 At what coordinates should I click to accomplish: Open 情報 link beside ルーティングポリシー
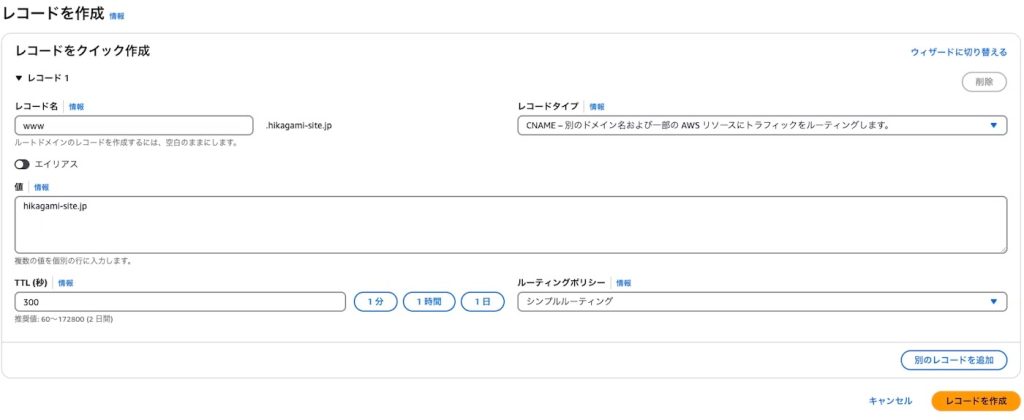623,283
